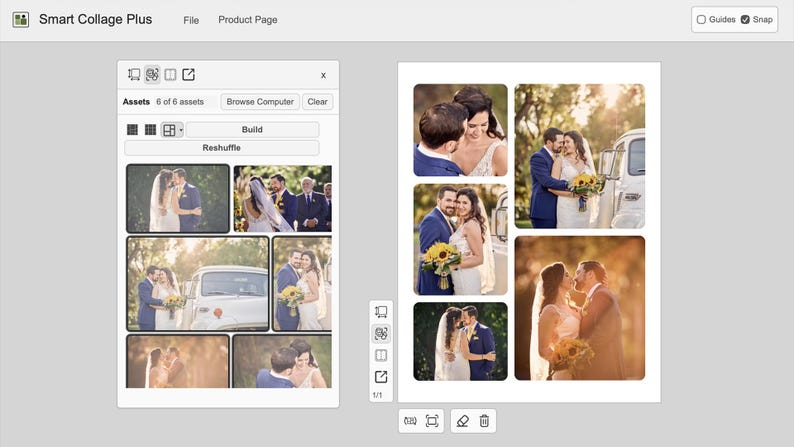Uncheck the Snap checkbox
794x447 pixels.
click(x=745, y=20)
